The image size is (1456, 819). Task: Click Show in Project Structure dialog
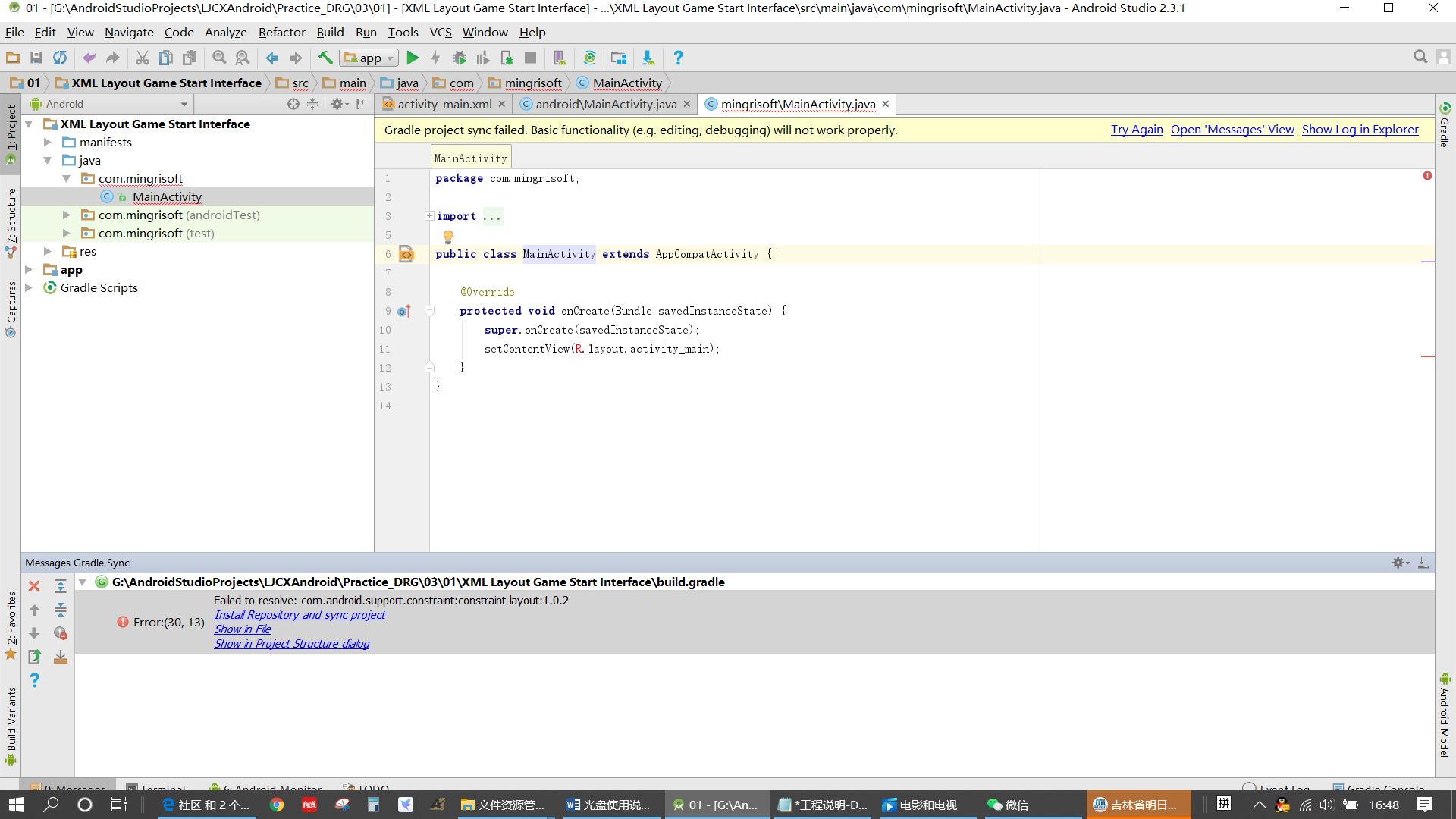coord(292,644)
